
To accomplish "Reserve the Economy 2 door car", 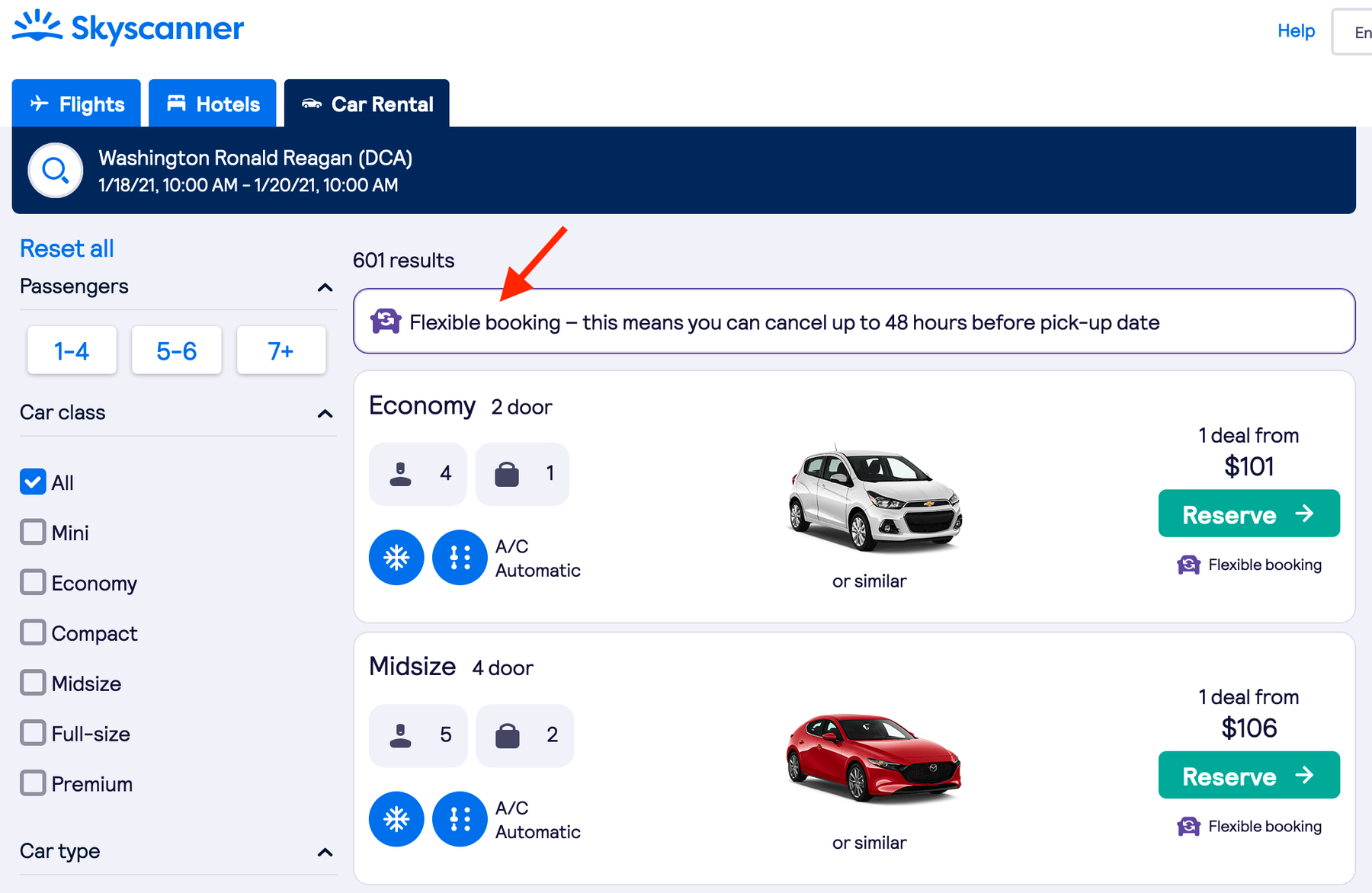I will point(1249,514).
